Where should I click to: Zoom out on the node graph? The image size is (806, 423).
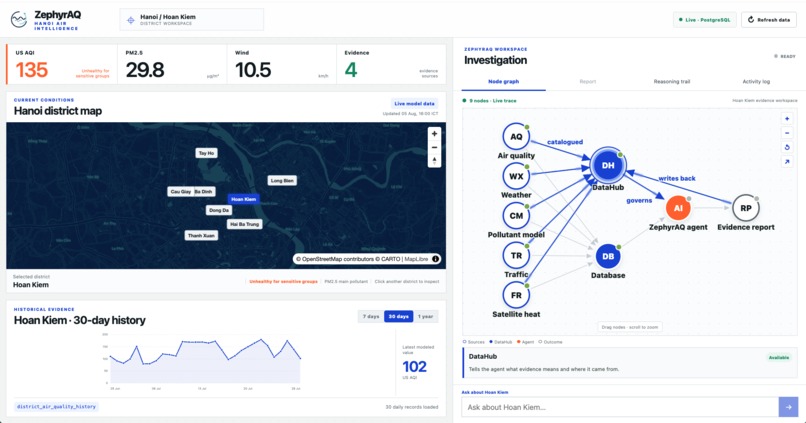pos(787,133)
